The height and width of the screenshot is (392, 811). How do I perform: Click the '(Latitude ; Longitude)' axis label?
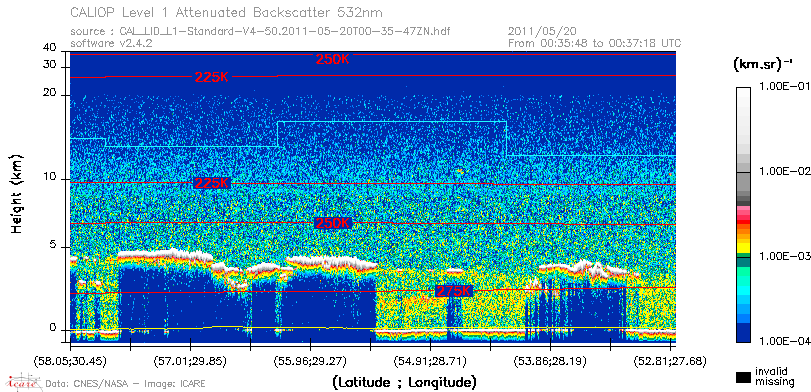click(404, 383)
